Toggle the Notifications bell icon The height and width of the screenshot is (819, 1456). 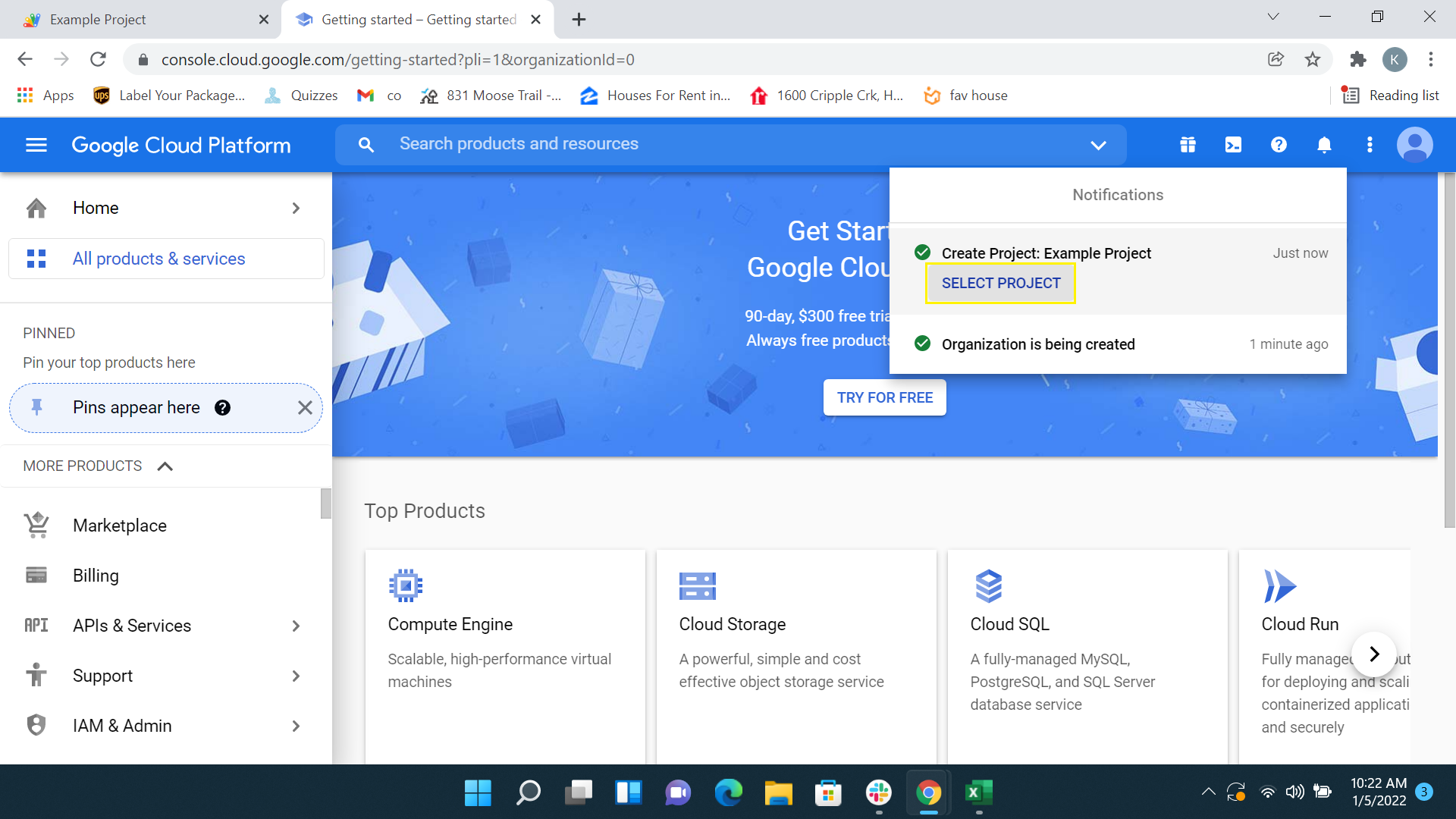point(1324,145)
